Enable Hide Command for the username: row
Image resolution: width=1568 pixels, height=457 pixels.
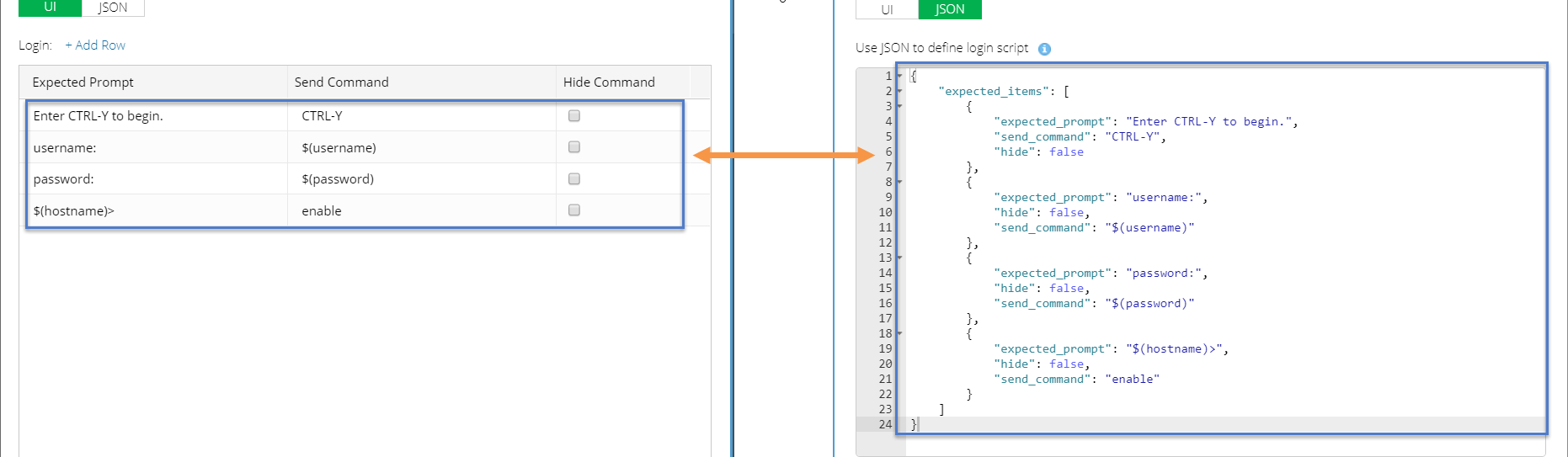click(574, 147)
